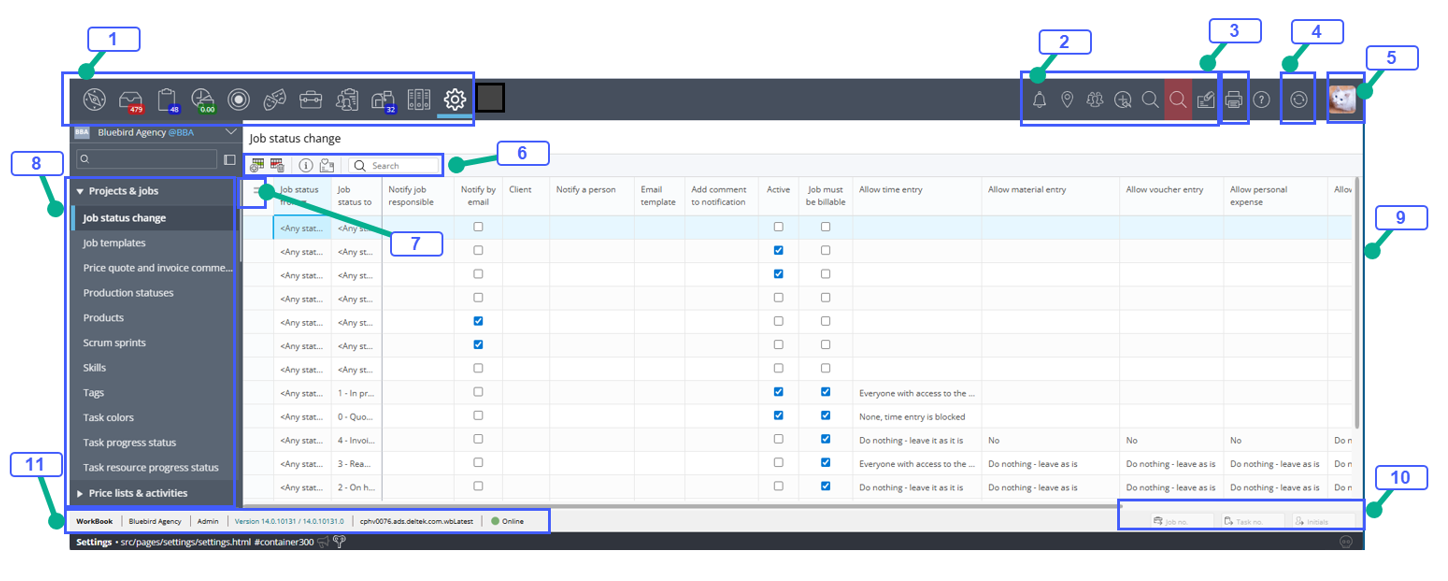Uncheck Job must be billable for '1 - In pr...' row
Image resolution: width=1448 pixels, height=581 pixels.
tap(825, 392)
